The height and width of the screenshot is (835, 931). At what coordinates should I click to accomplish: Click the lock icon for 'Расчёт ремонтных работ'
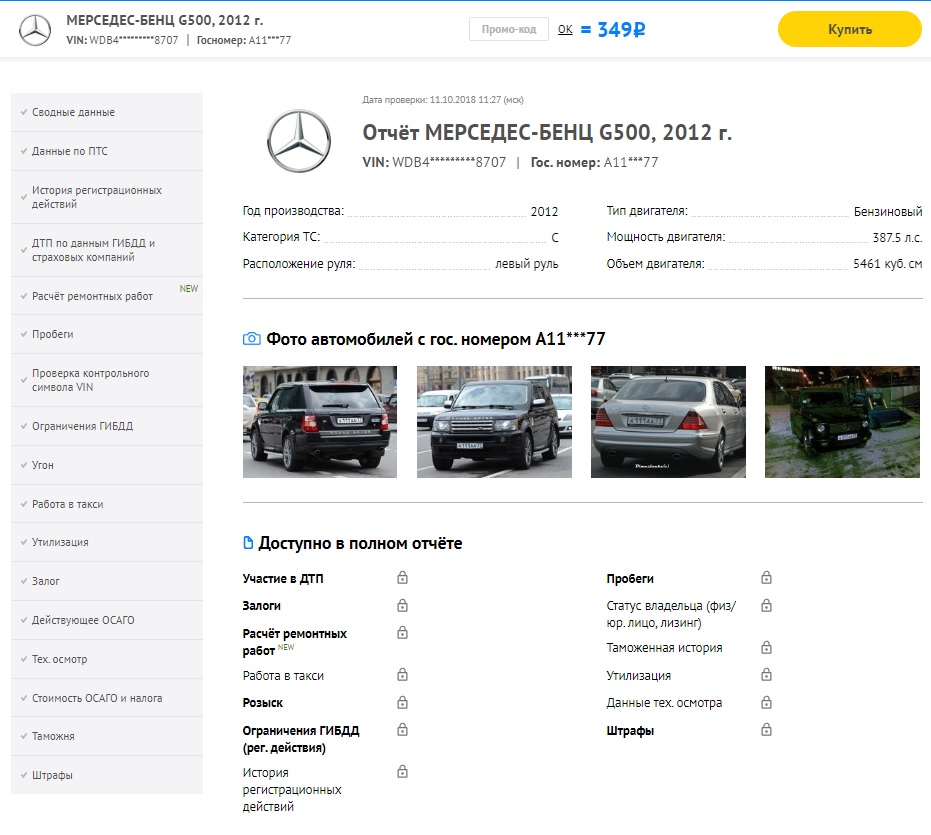pyautogui.click(x=403, y=632)
